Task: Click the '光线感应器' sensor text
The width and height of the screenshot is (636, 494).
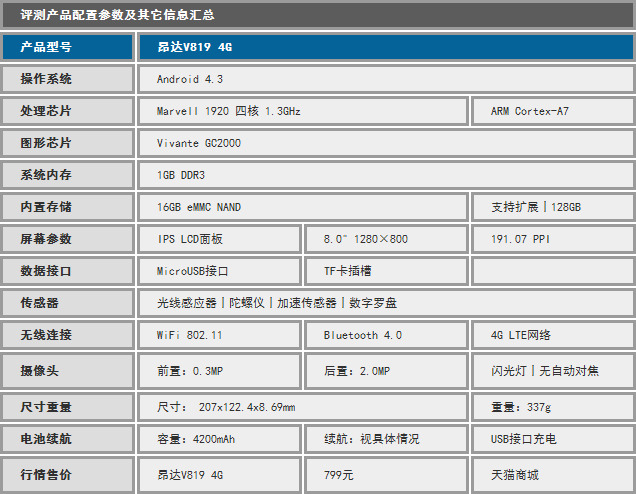Action: [x=187, y=303]
